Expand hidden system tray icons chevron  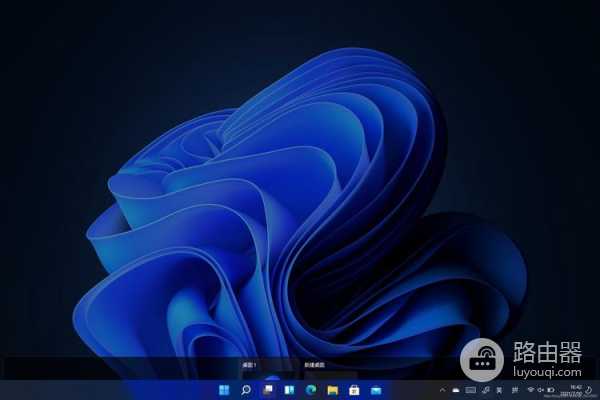pos(441,389)
